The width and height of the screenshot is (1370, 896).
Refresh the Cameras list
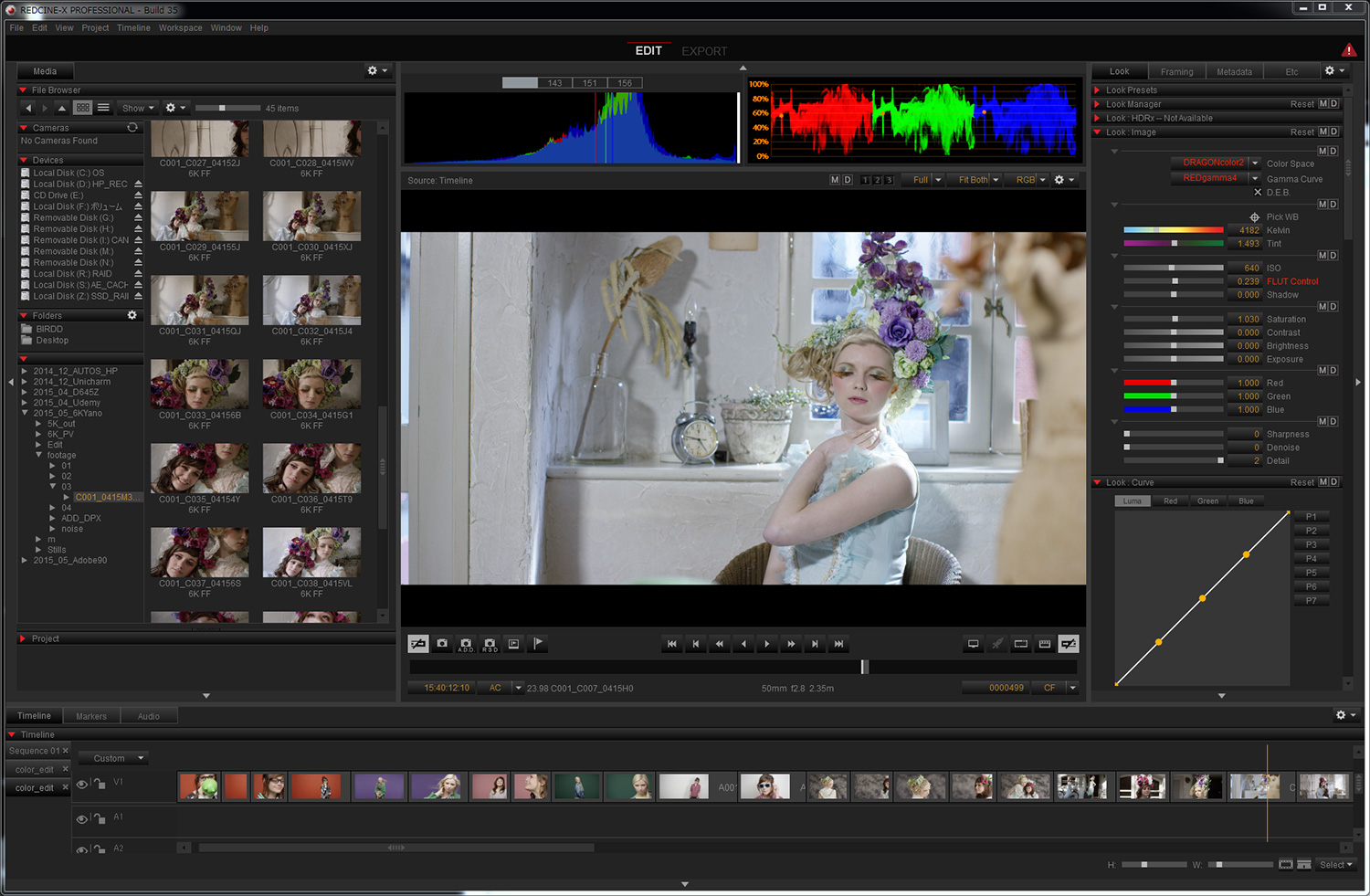(132, 128)
